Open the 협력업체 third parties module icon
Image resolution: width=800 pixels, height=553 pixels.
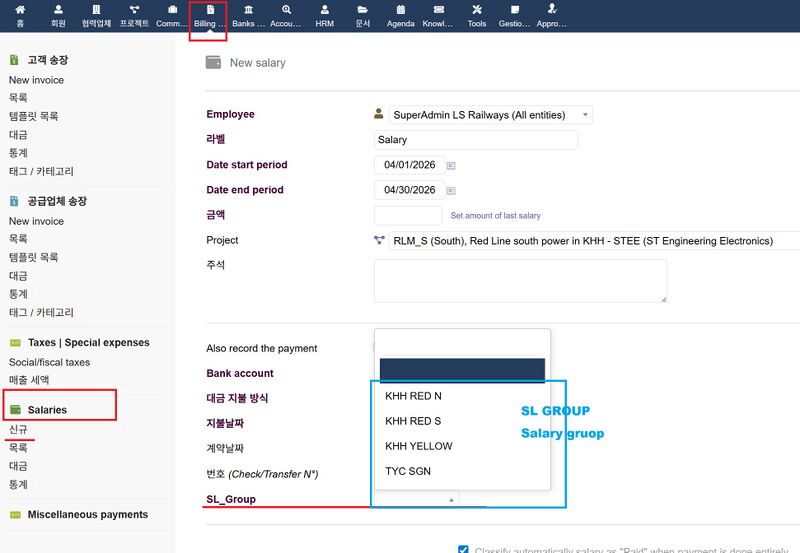point(96,10)
